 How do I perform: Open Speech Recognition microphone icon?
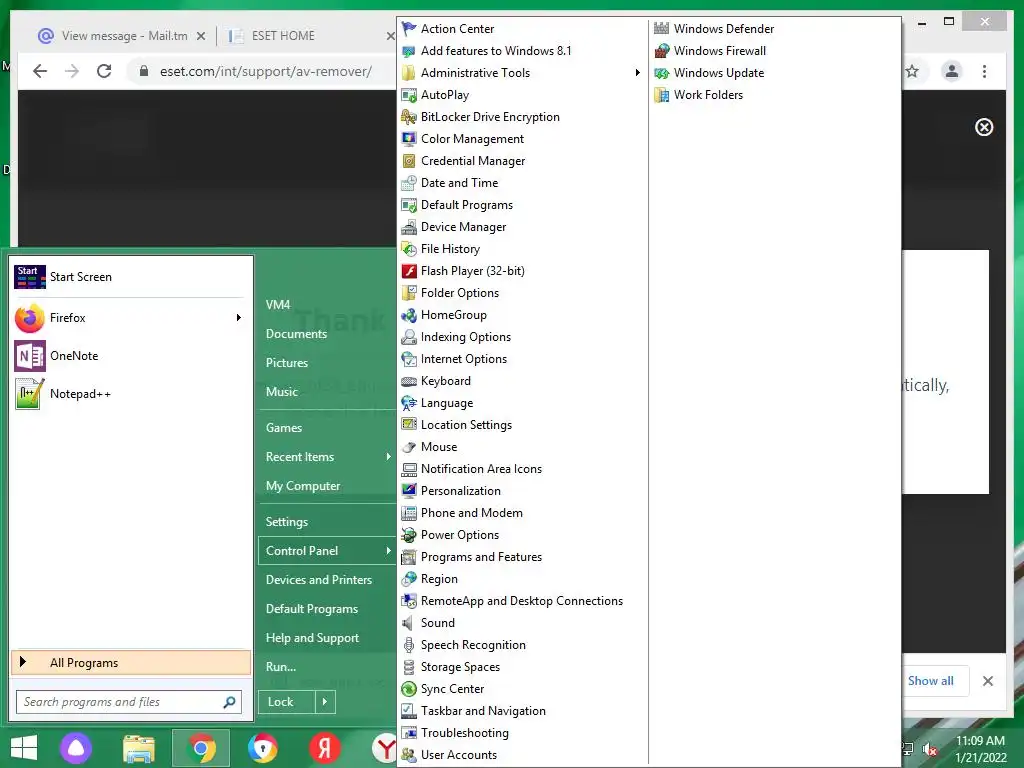point(409,645)
